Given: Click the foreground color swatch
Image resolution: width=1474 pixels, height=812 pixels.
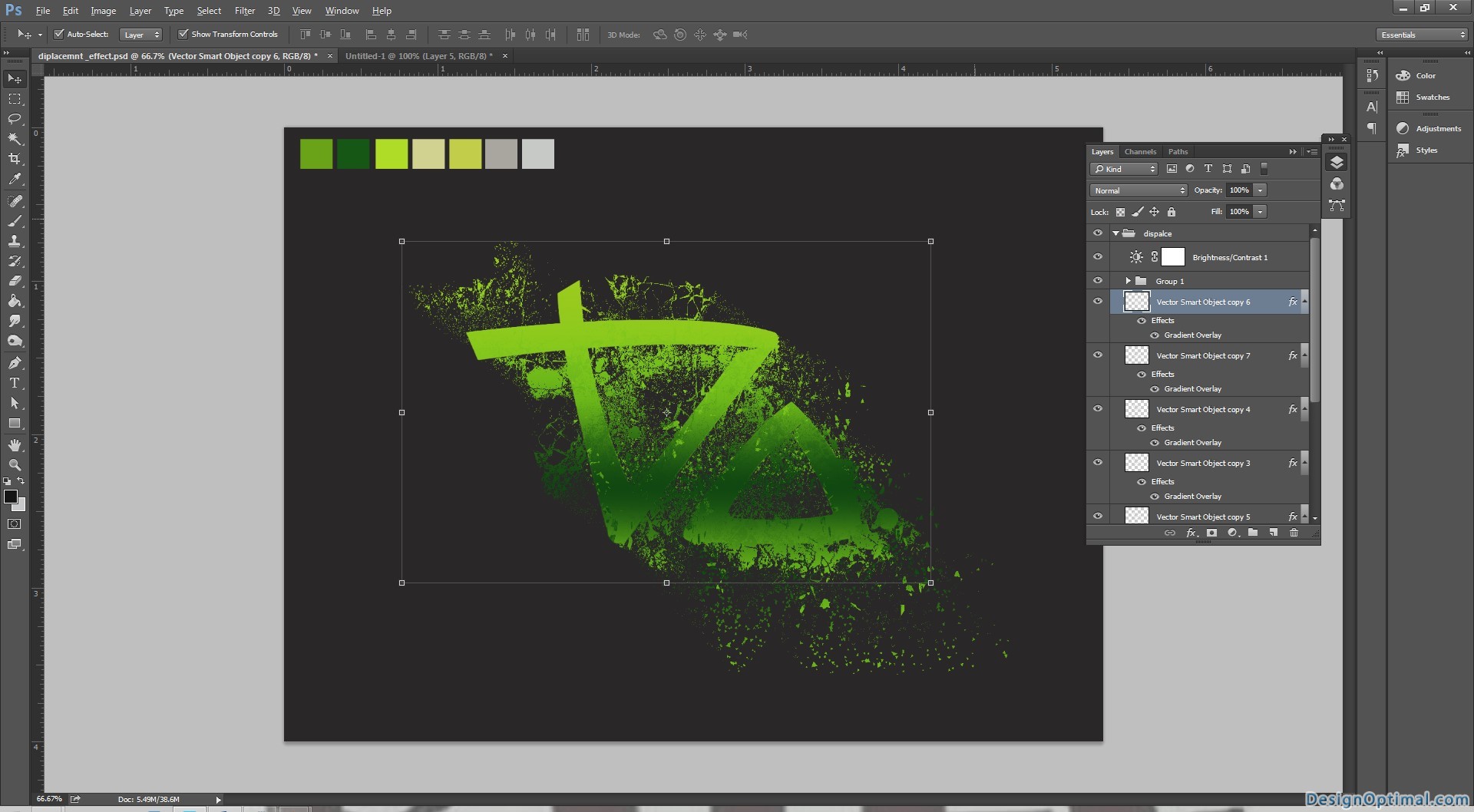Looking at the screenshot, I should (10, 497).
